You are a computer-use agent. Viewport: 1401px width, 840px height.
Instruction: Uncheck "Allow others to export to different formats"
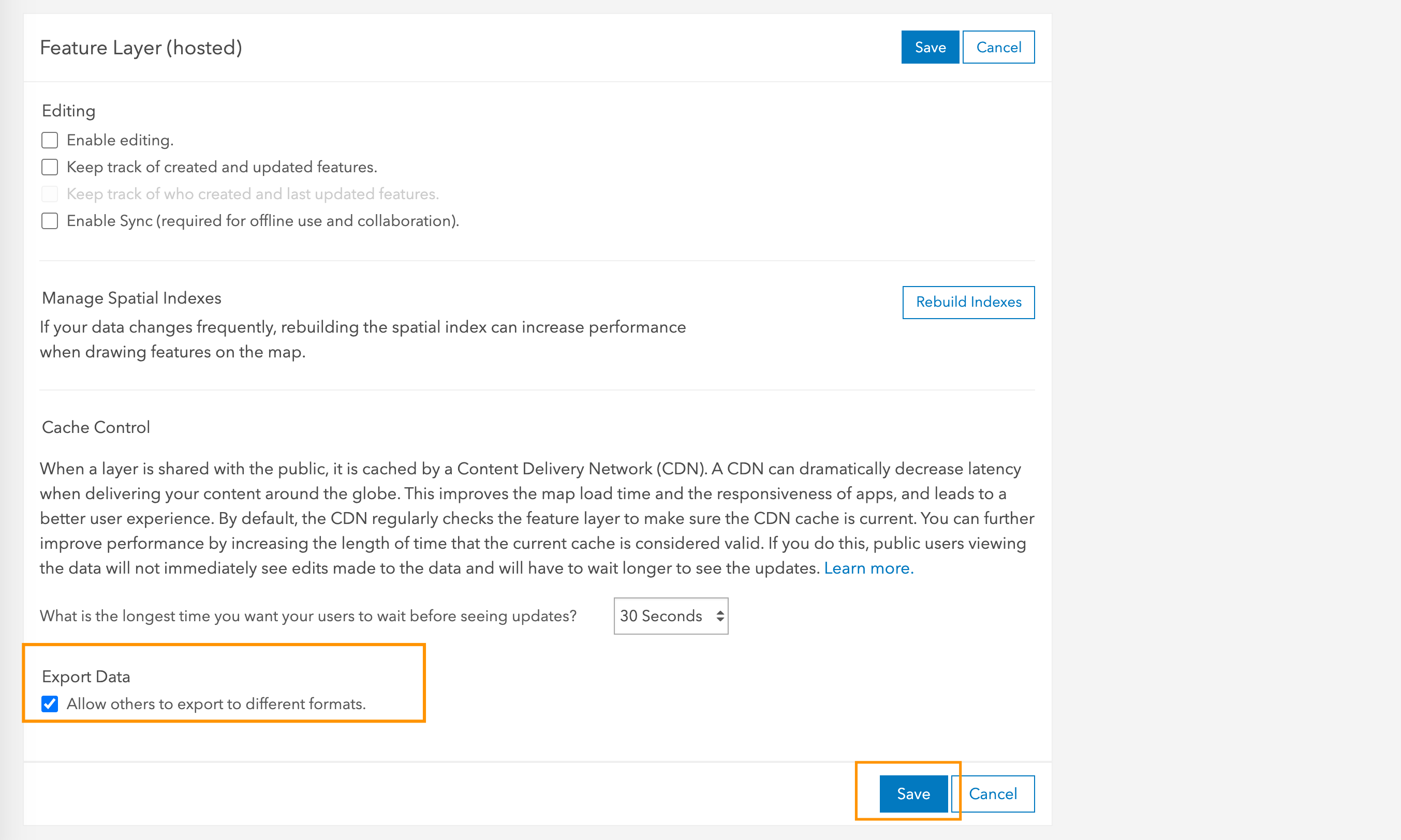pyautogui.click(x=50, y=704)
